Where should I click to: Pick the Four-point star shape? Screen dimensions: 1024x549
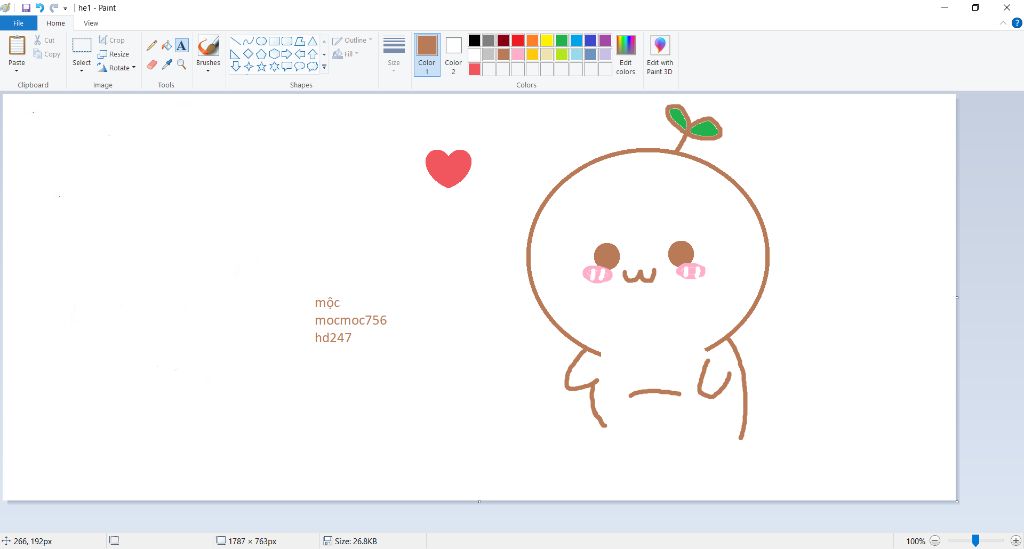click(x=248, y=66)
